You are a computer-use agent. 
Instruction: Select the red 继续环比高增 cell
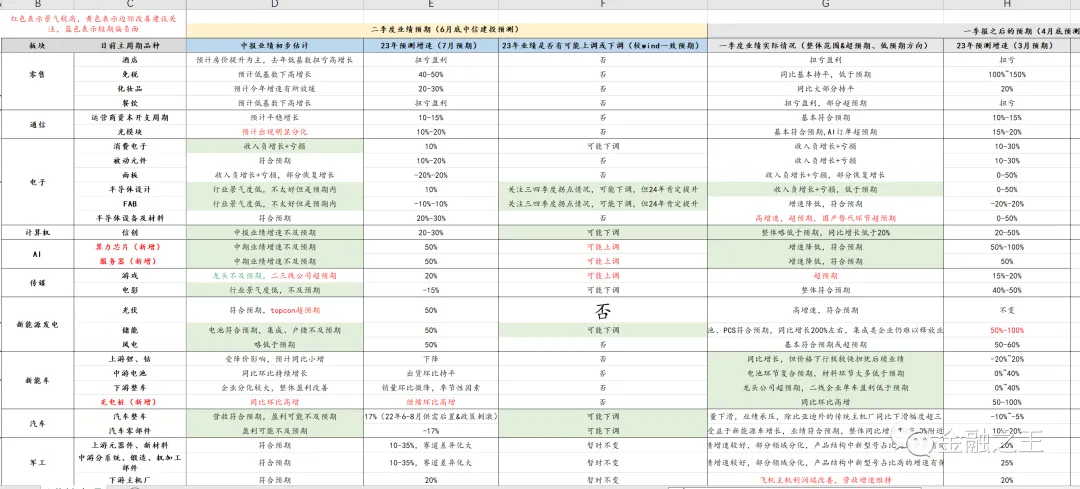pos(431,401)
